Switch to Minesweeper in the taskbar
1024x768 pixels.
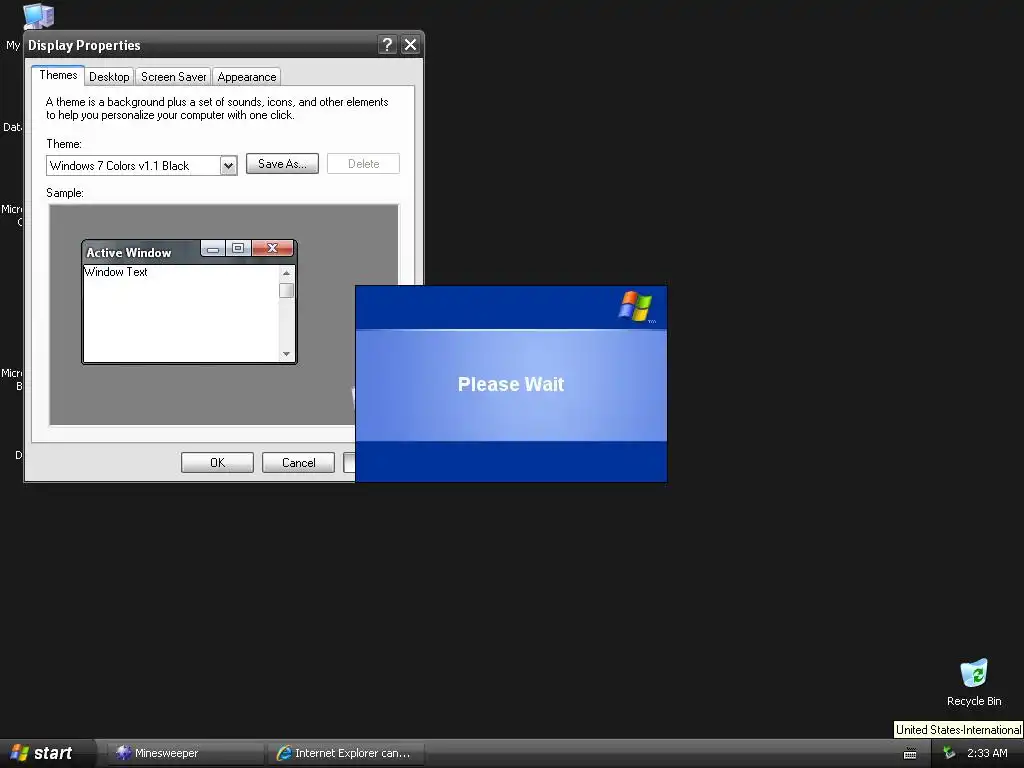(185, 753)
